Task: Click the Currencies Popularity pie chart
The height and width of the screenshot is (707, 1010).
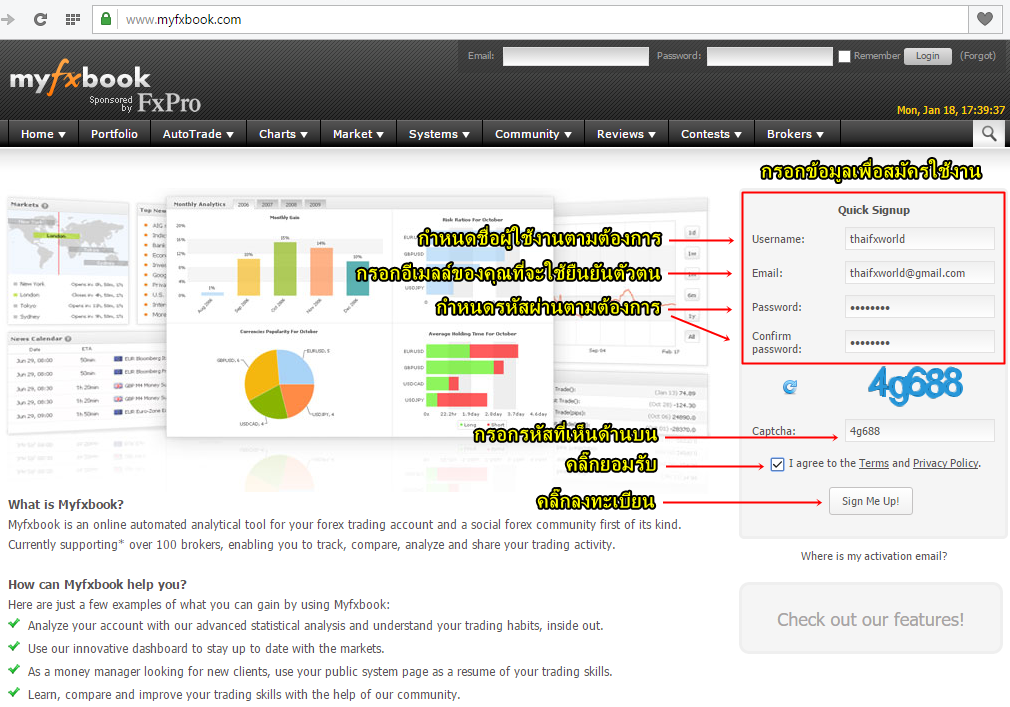Action: click(279, 384)
